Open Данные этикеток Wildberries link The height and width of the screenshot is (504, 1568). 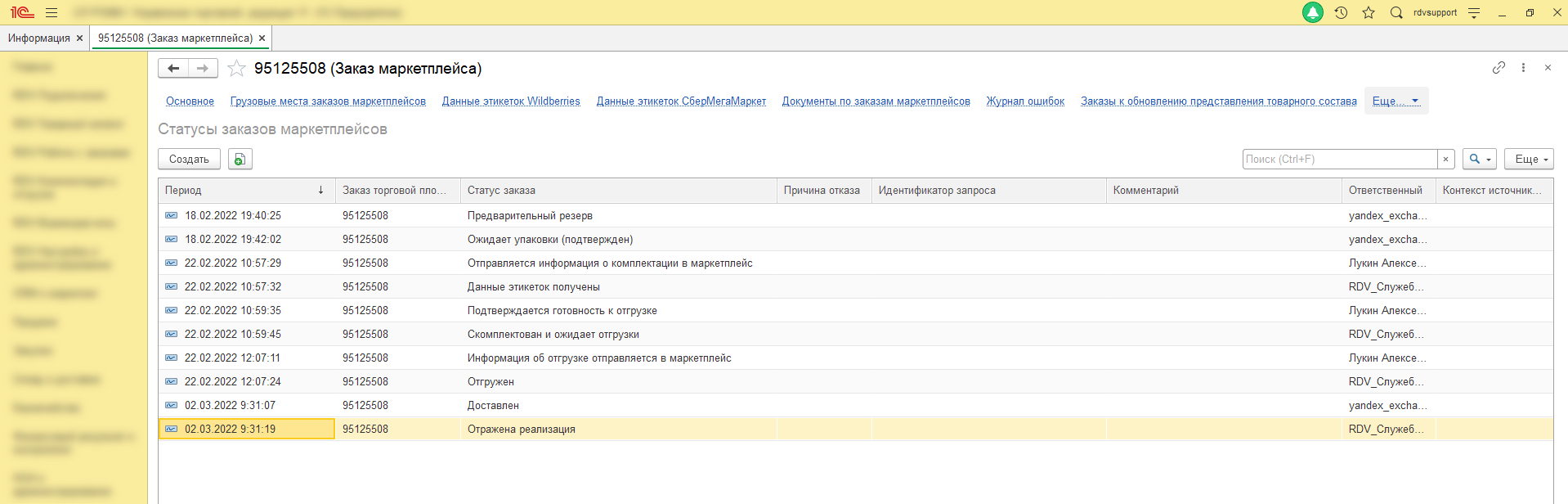(511, 101)
